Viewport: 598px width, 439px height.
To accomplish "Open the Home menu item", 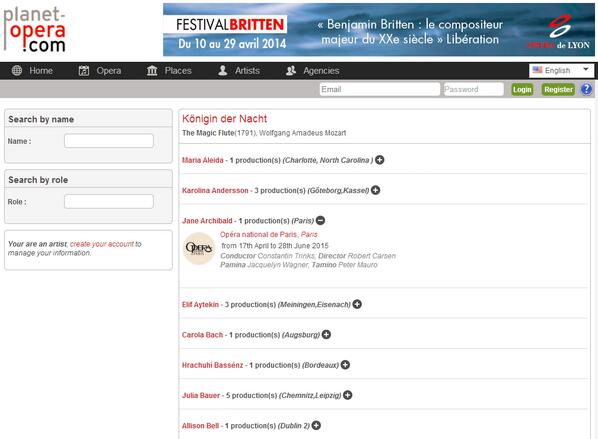I will click(x=41, y=71).
